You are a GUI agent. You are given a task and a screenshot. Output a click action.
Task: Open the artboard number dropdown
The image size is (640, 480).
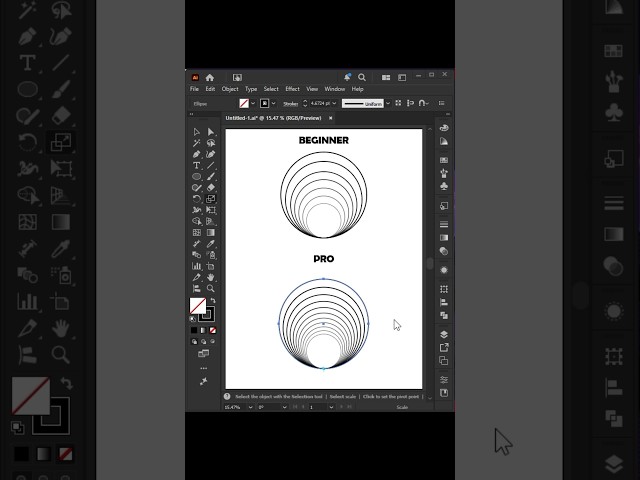point(331,407)
